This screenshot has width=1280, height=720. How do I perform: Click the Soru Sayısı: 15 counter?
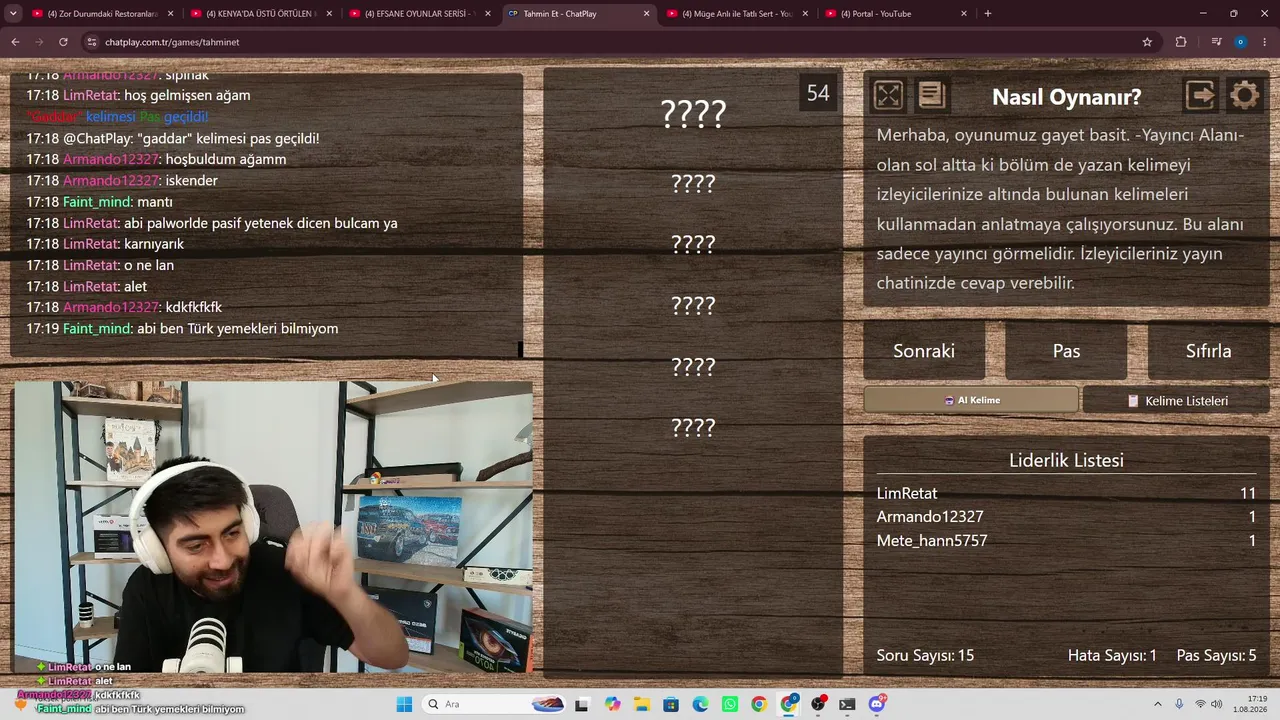tap(925, 656)
